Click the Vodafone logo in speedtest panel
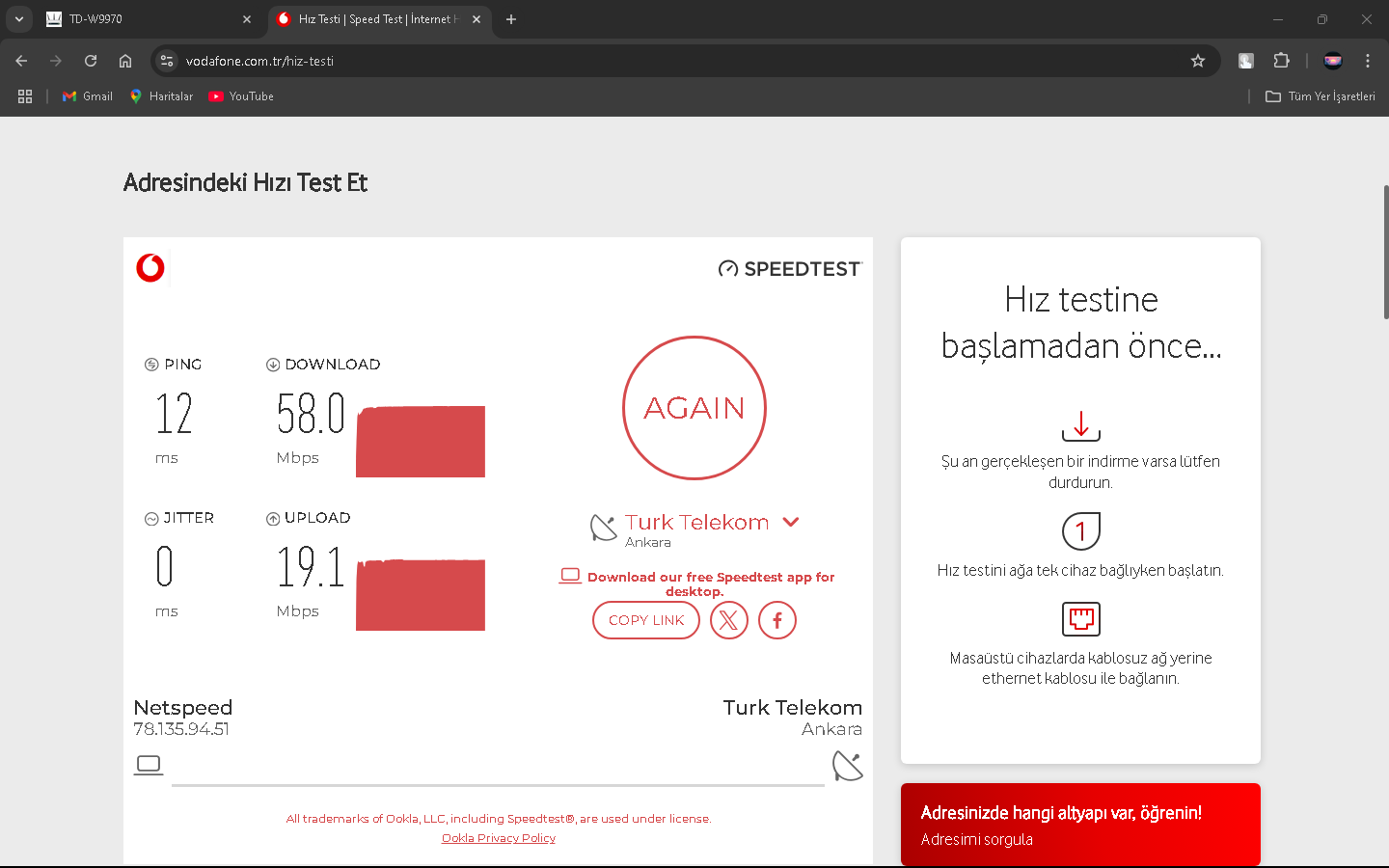Viewport: 1389px width, 868px height. click(x=150, y=267)
